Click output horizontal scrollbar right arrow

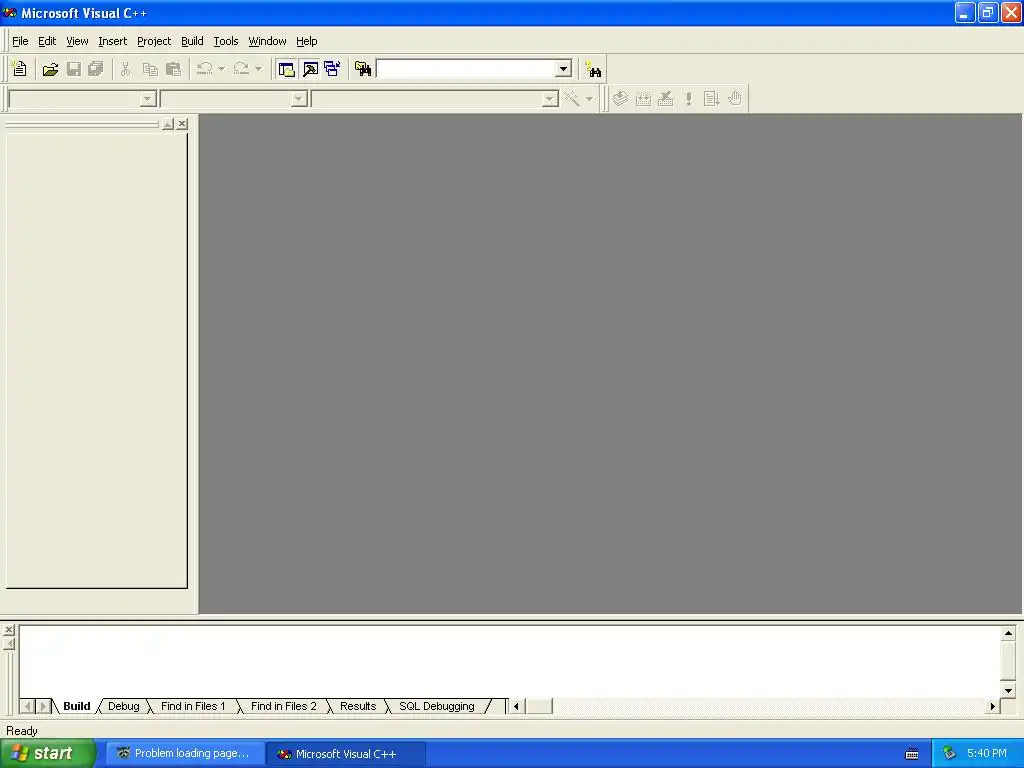coord(993,706)
